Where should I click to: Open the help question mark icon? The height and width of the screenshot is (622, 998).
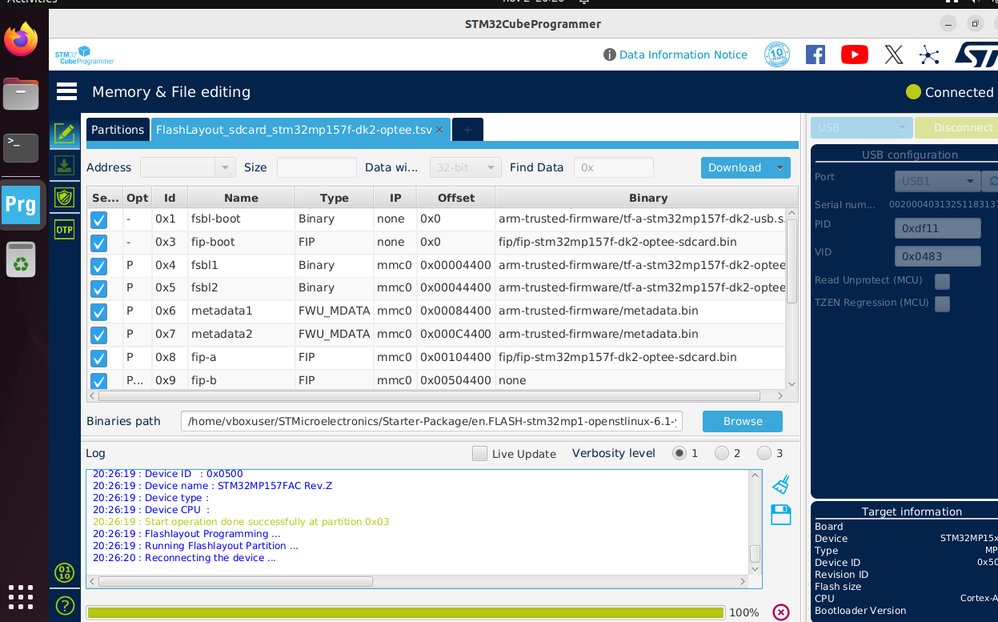click(x=65, y=605)
